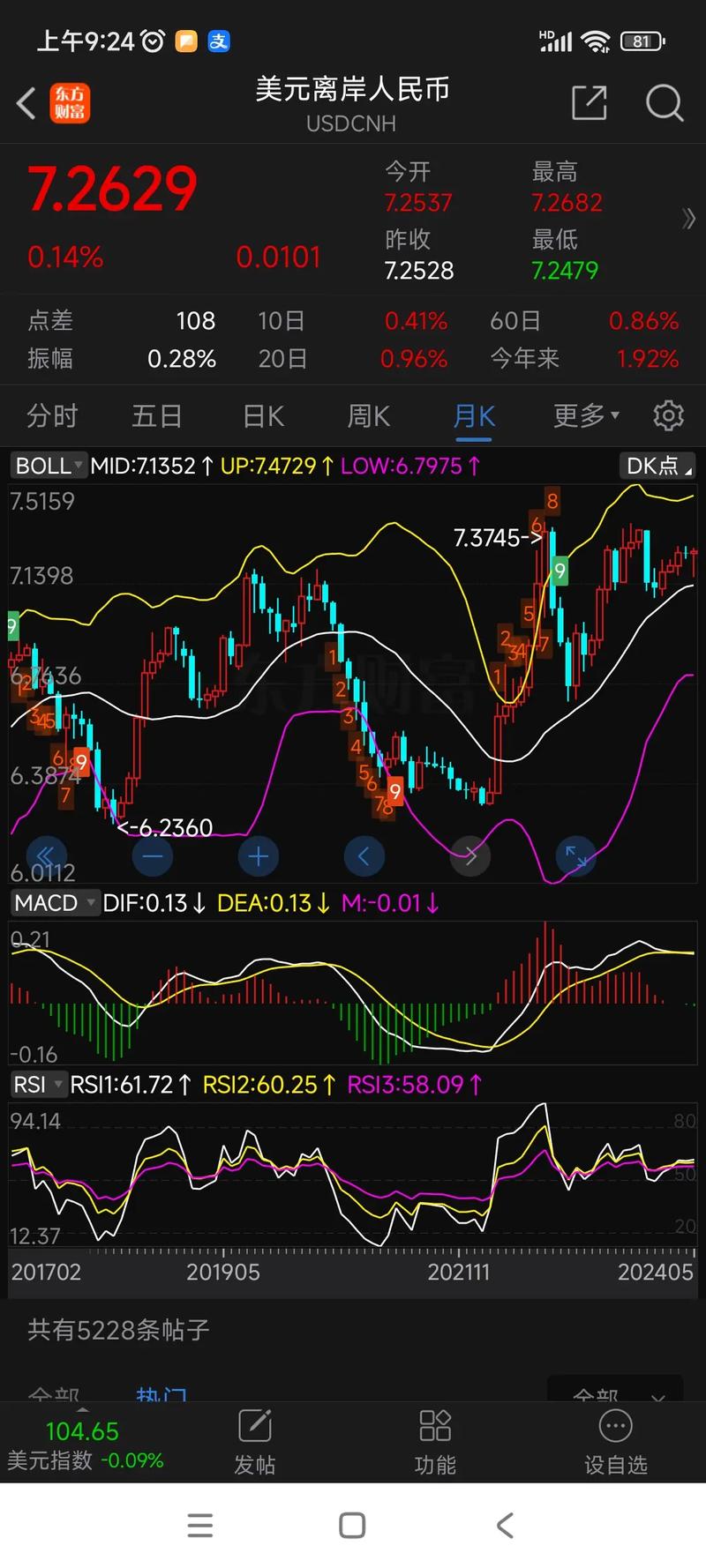Image resolution: width=706 pixels, height=1568 pixels.
Task: Tap the back arrow in header
Action: point(26,103)
